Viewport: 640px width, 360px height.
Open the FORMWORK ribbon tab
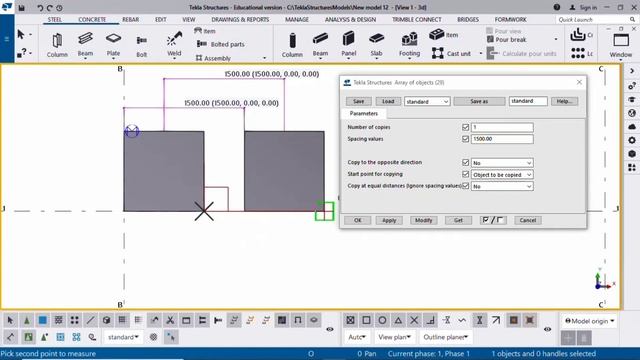510,20
